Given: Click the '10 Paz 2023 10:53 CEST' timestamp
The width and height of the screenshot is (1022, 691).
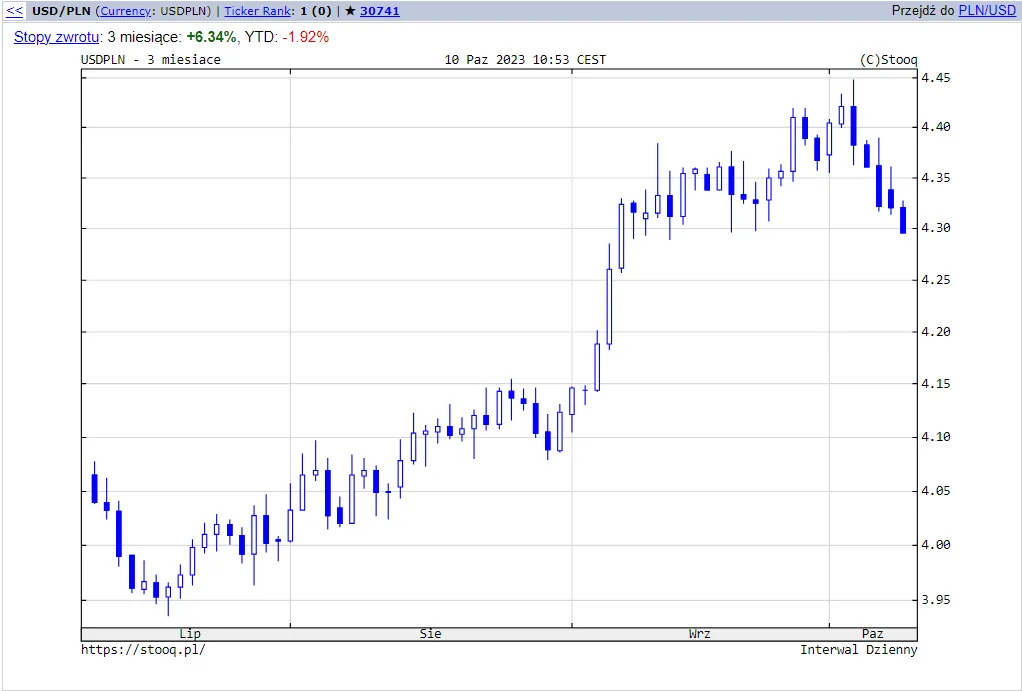Looking at the screenshot, I should tap(525, 60).
